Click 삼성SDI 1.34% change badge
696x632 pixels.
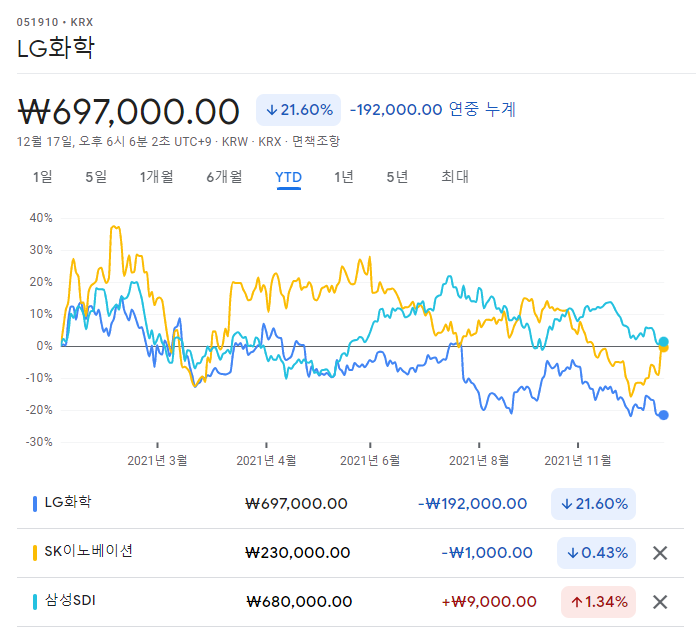coord(598,602)
